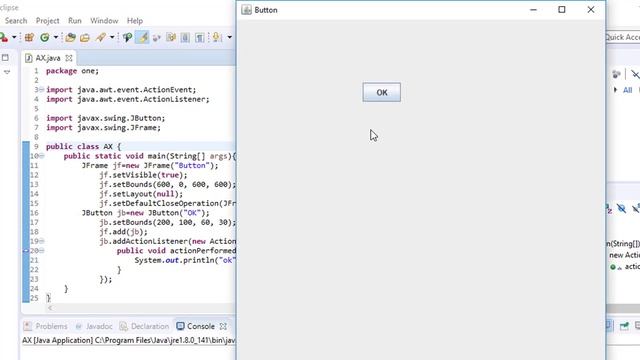This screenshot has height=360, width=640.
Task: Switch to the Declaration tab
Action: pos(144,326)
